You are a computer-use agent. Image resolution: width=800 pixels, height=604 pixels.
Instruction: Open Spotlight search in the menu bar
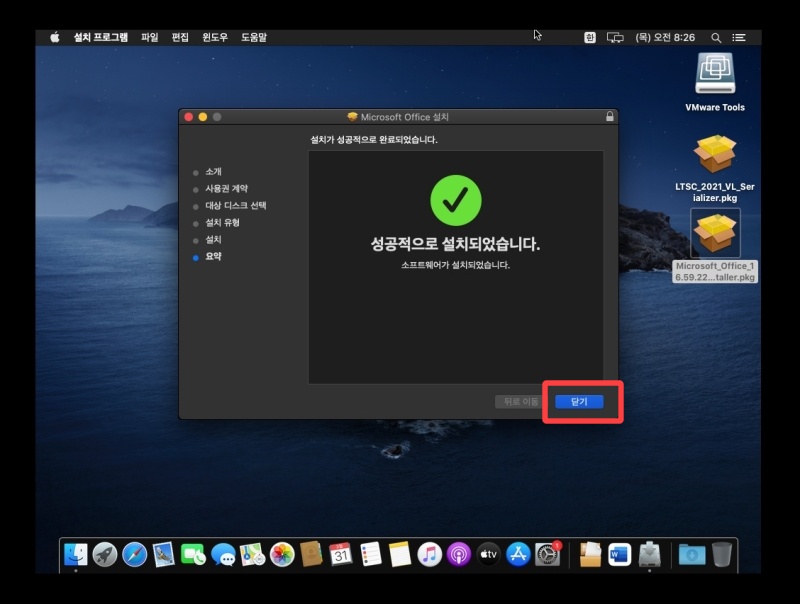[x=716, y=37]
